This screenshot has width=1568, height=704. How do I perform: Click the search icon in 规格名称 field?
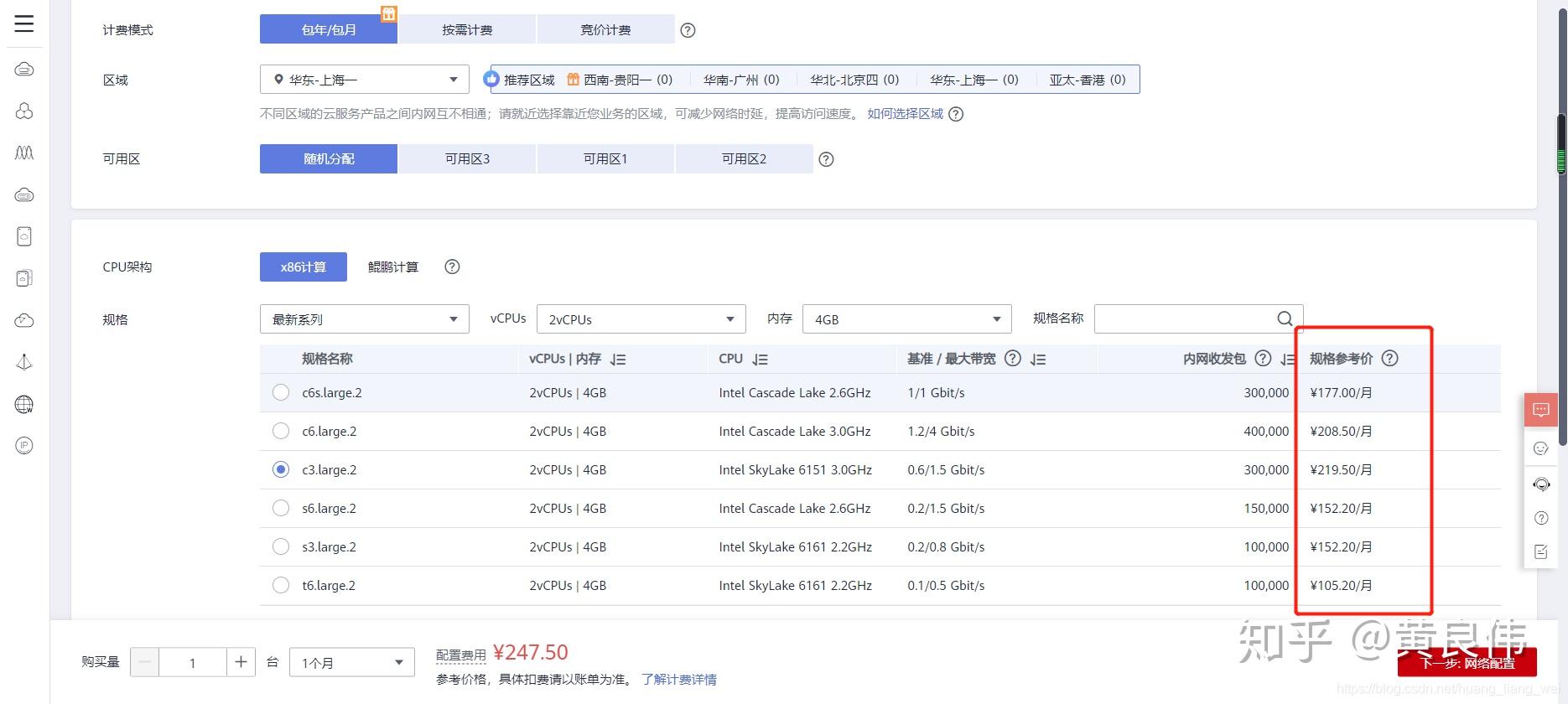tap(1285, 318)
